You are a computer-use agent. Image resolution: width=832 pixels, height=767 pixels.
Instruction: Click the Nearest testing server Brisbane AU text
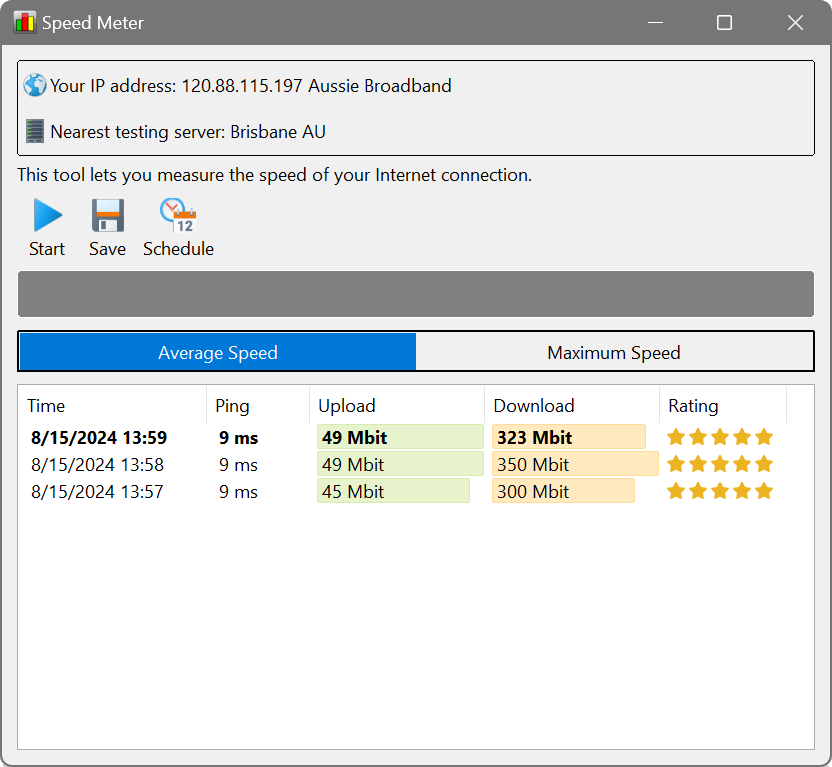(188, 132)
